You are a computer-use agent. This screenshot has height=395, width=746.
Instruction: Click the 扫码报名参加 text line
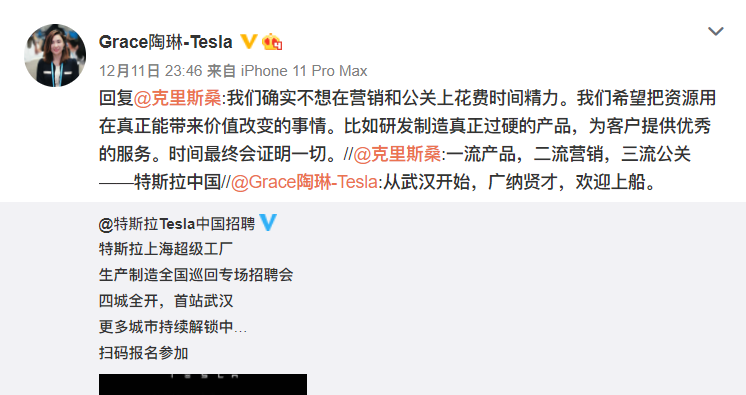coord(144,353)
